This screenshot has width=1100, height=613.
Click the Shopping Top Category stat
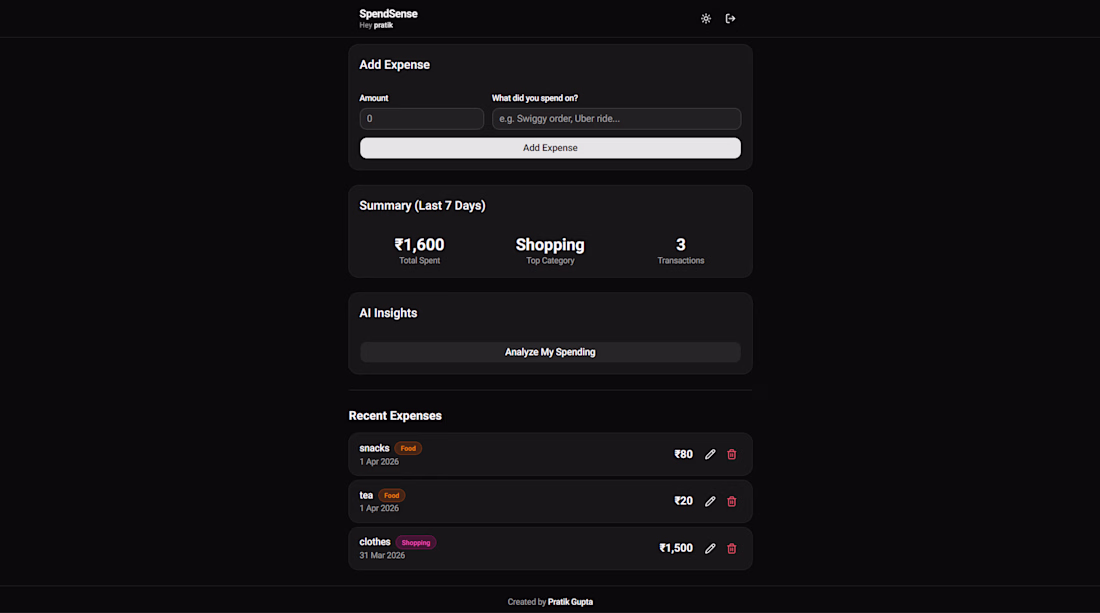(550, 245)
